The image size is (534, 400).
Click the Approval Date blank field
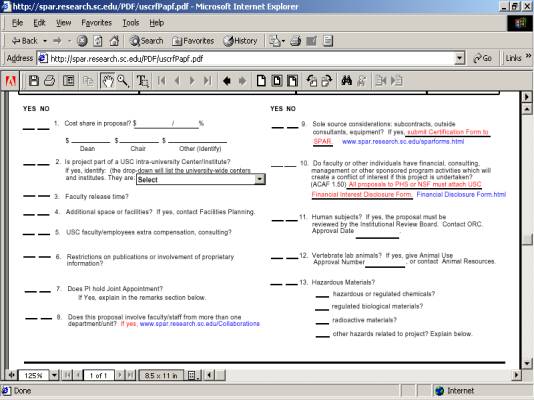[377, 234]
